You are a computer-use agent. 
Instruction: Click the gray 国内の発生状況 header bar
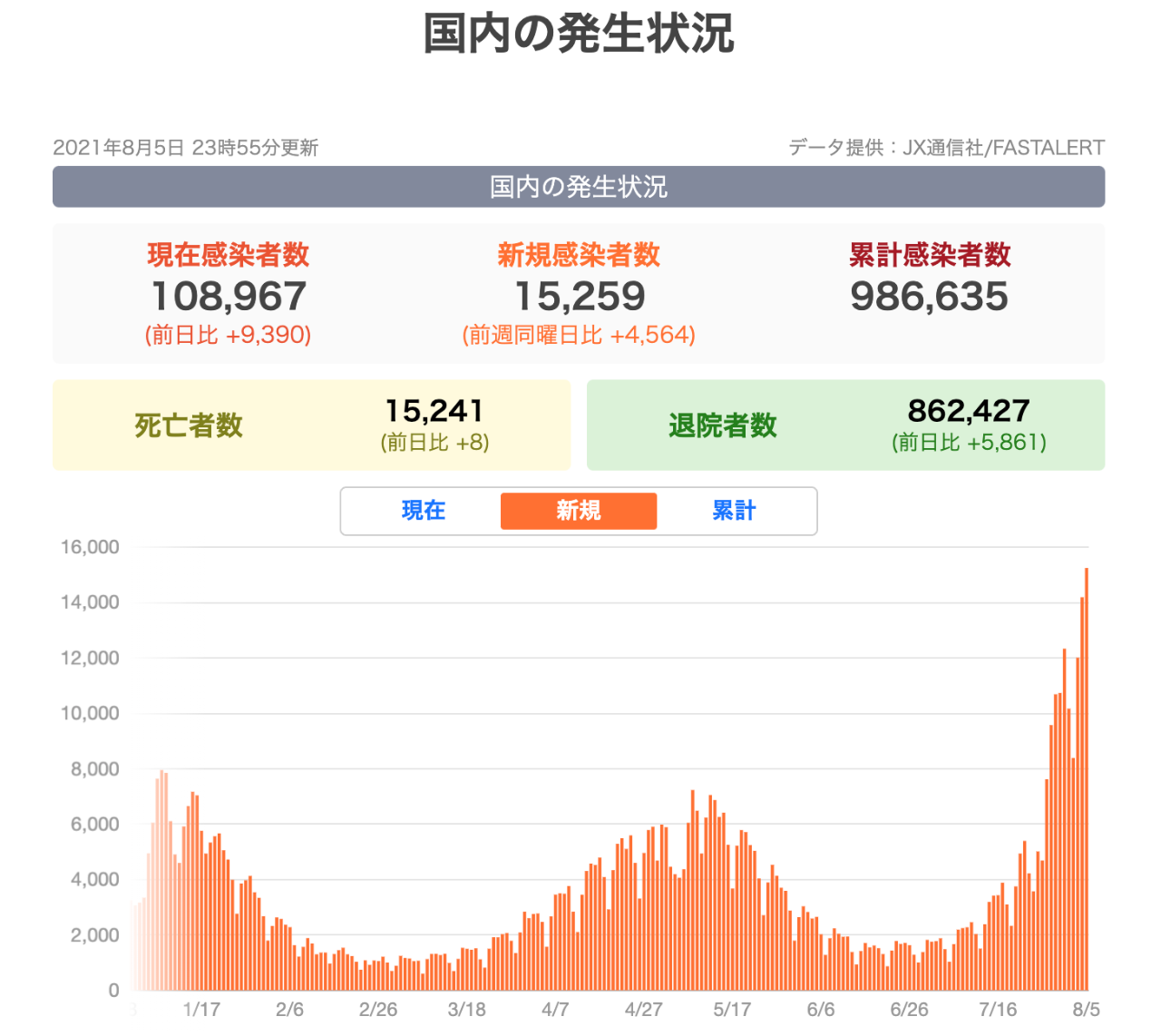pos(579,187)
